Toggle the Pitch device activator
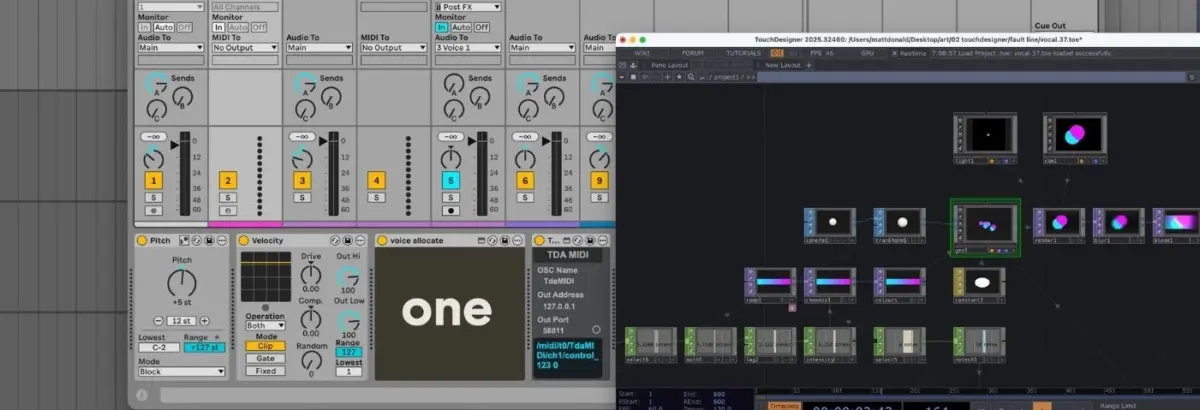This screenshot has height=410, width=1200. [142, 240]
